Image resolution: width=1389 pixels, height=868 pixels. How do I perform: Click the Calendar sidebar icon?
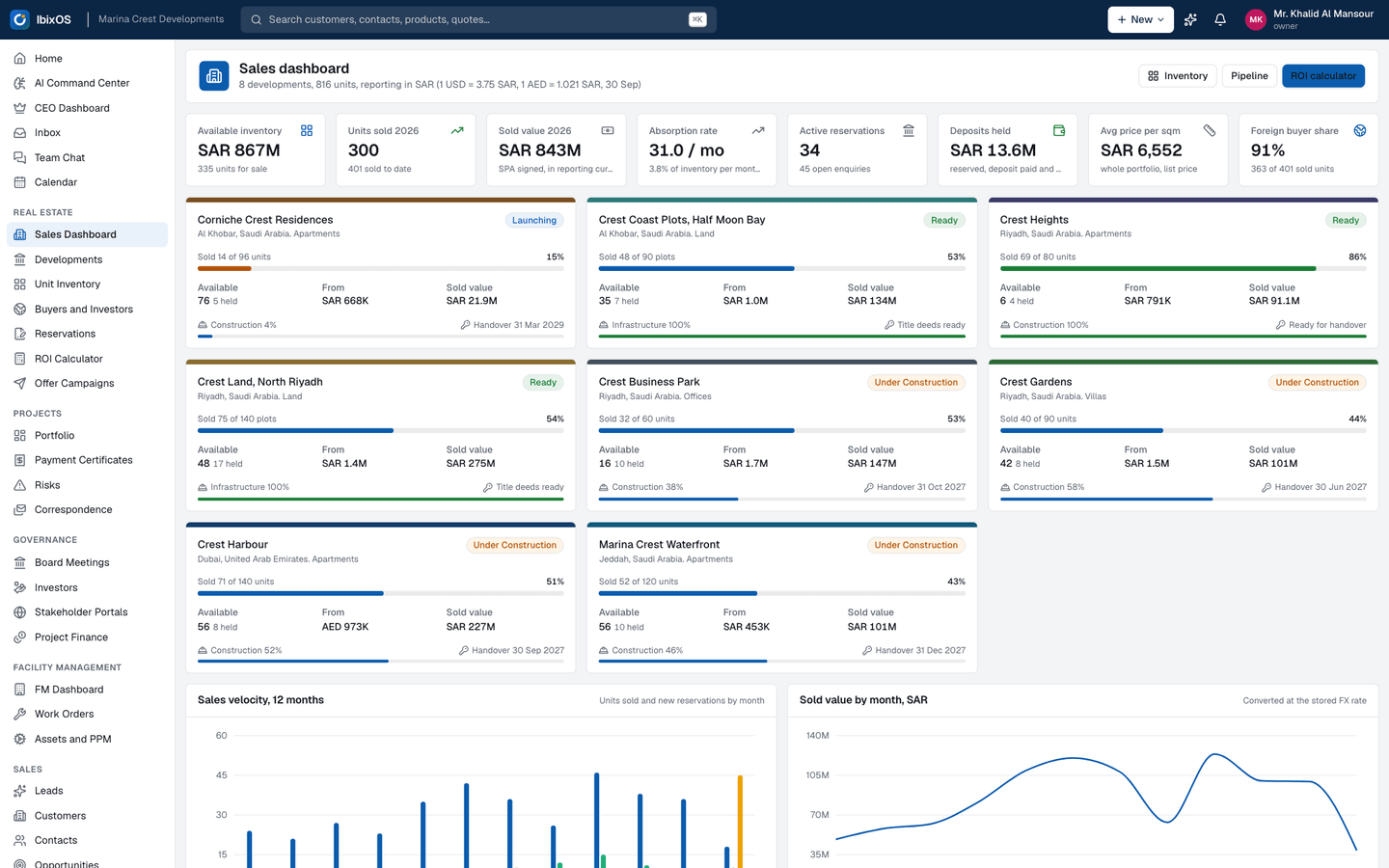coord(19,182)
